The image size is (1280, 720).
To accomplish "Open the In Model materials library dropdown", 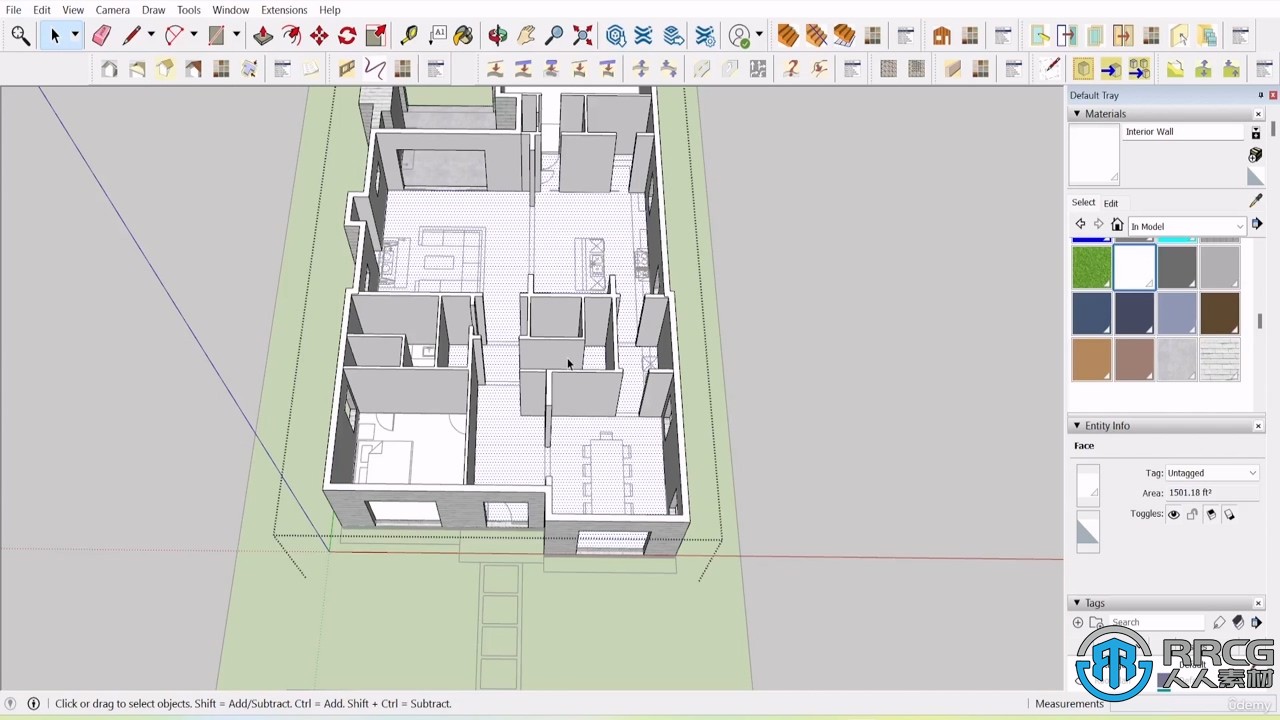I will point(1186,226).
